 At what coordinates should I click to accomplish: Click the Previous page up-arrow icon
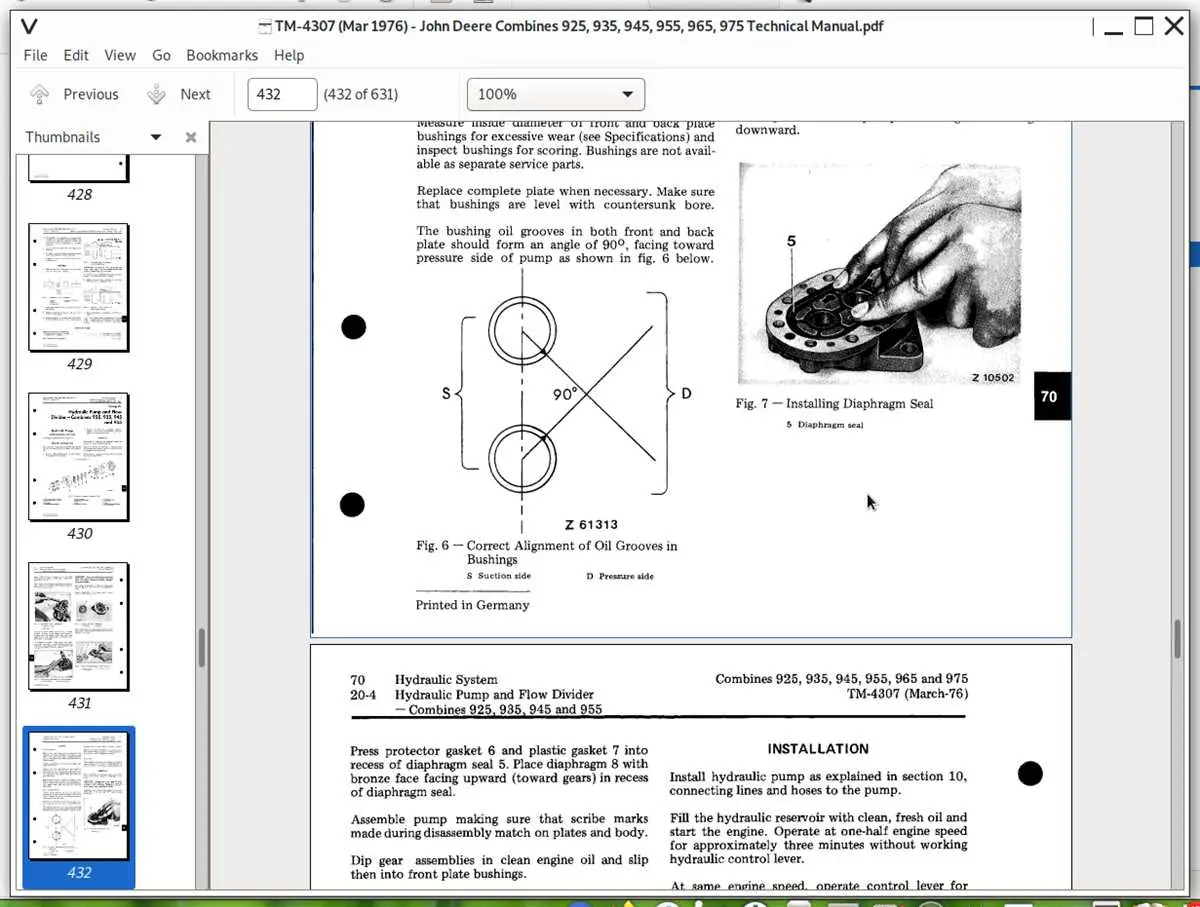39,94
